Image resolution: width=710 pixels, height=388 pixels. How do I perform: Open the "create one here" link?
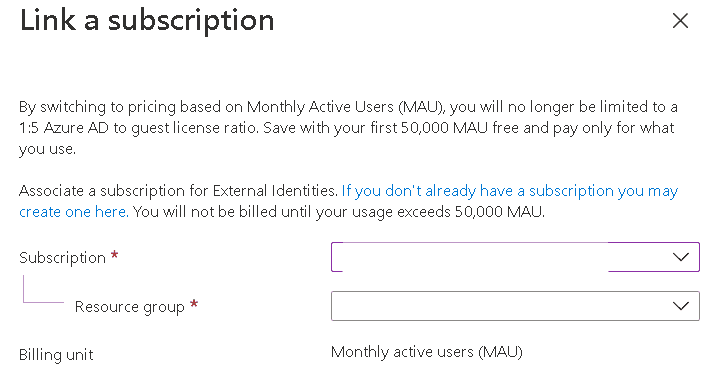pyautogui.click(x=74, y=212)
